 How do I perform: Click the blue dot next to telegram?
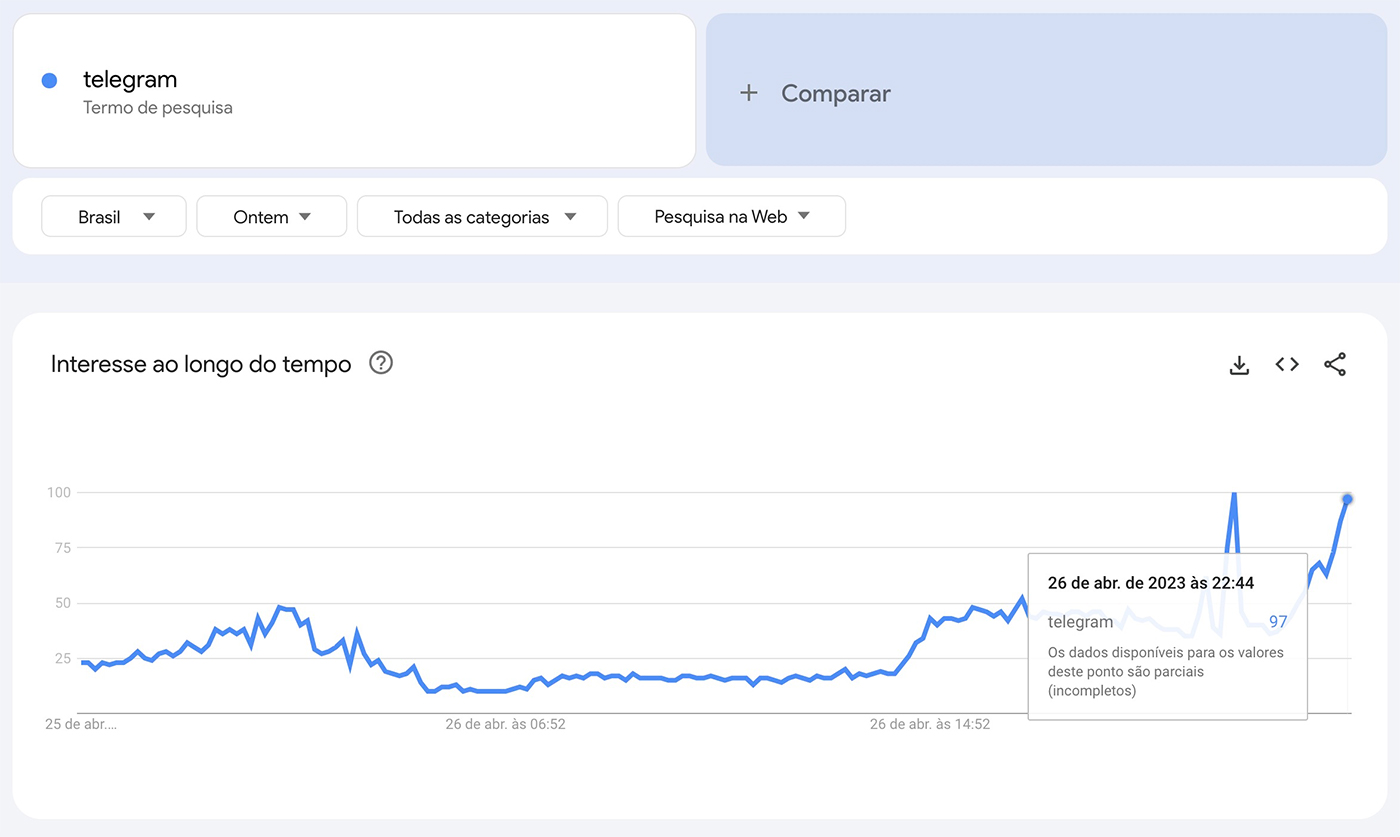pyautogui.click(x=49, y=80)
